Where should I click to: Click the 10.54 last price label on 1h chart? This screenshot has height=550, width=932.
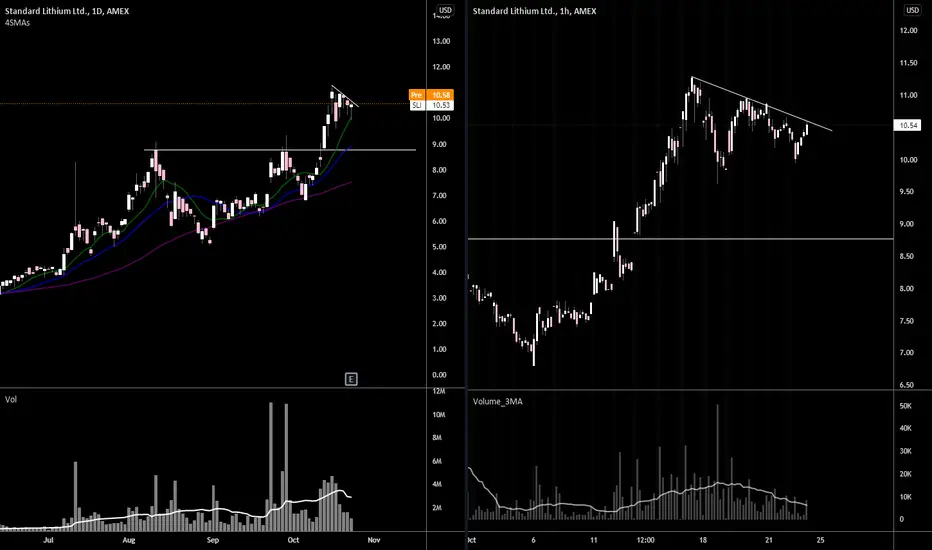(x=908, y=125)
